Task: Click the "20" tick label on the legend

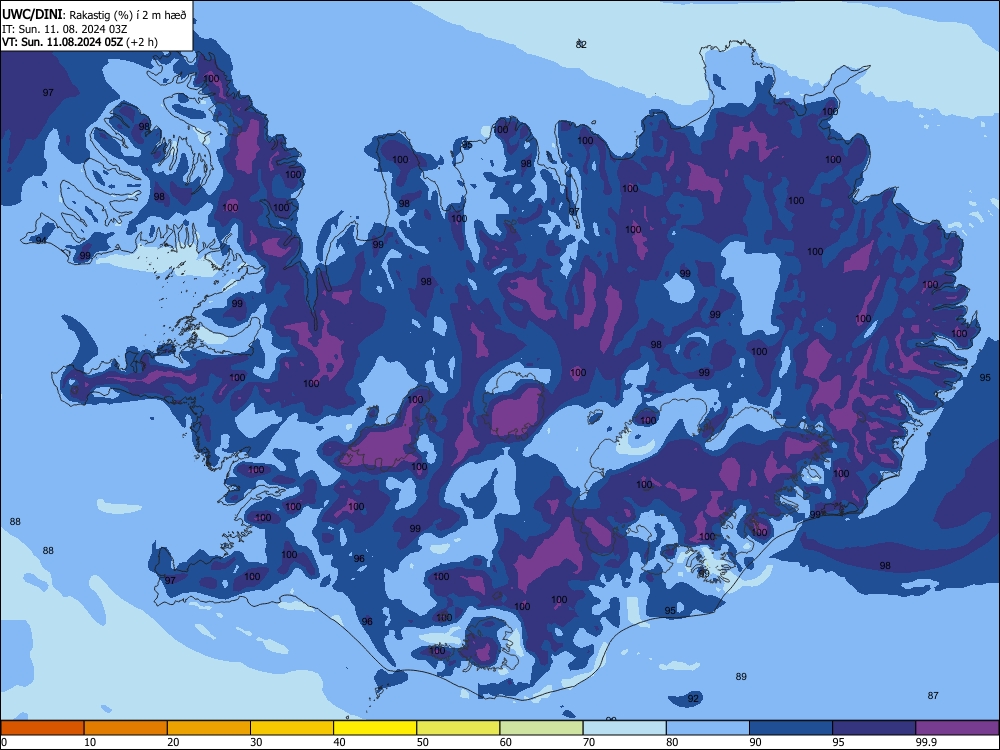Action: [x=173, y=742]
